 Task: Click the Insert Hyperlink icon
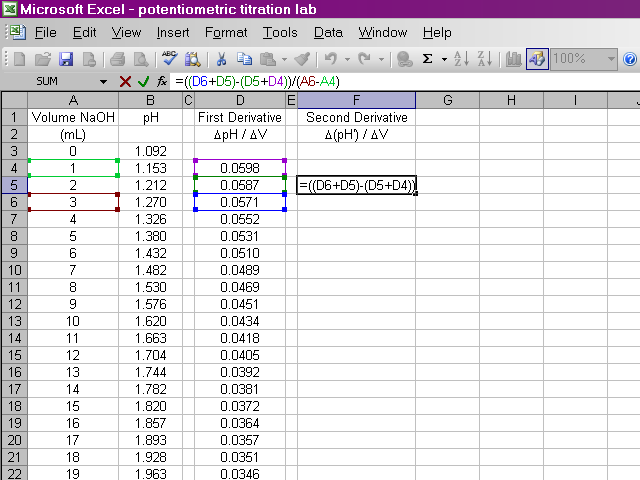tap(404, 60)
